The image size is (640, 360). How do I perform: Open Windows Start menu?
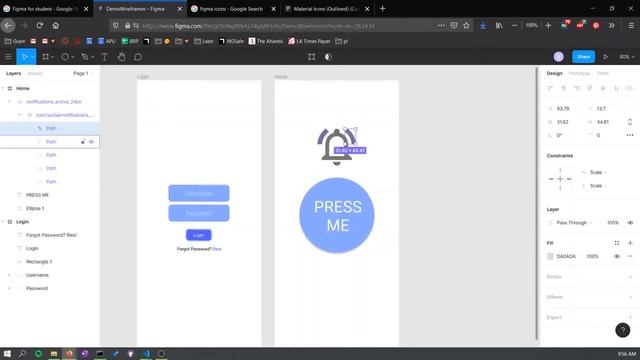[7, 354]
